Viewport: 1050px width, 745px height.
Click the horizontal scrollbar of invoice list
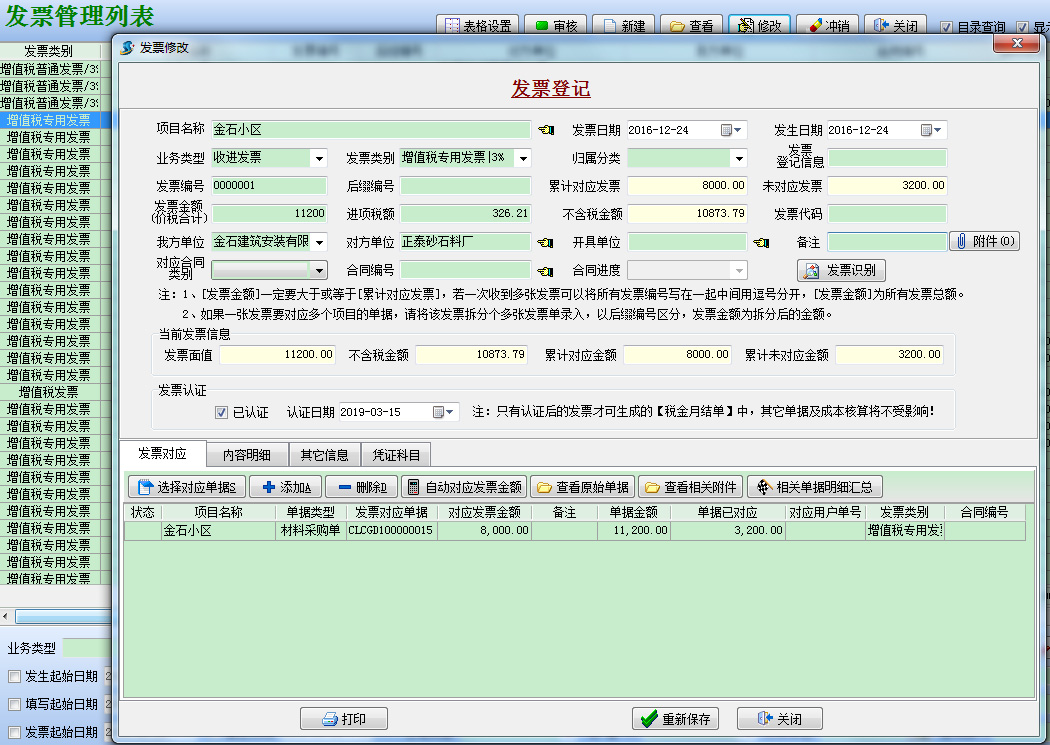[62, 616]
